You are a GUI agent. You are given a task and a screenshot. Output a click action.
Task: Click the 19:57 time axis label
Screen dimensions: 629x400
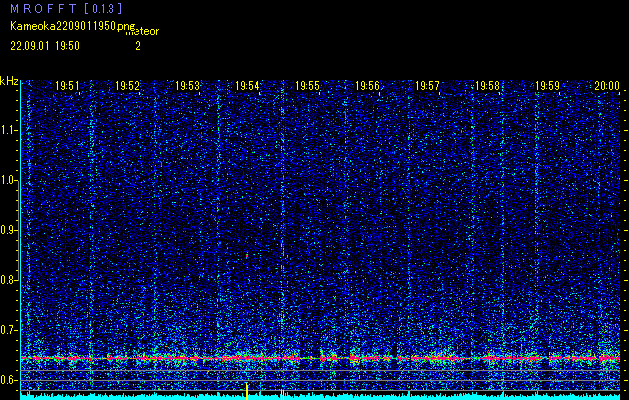tap(427, 85)
